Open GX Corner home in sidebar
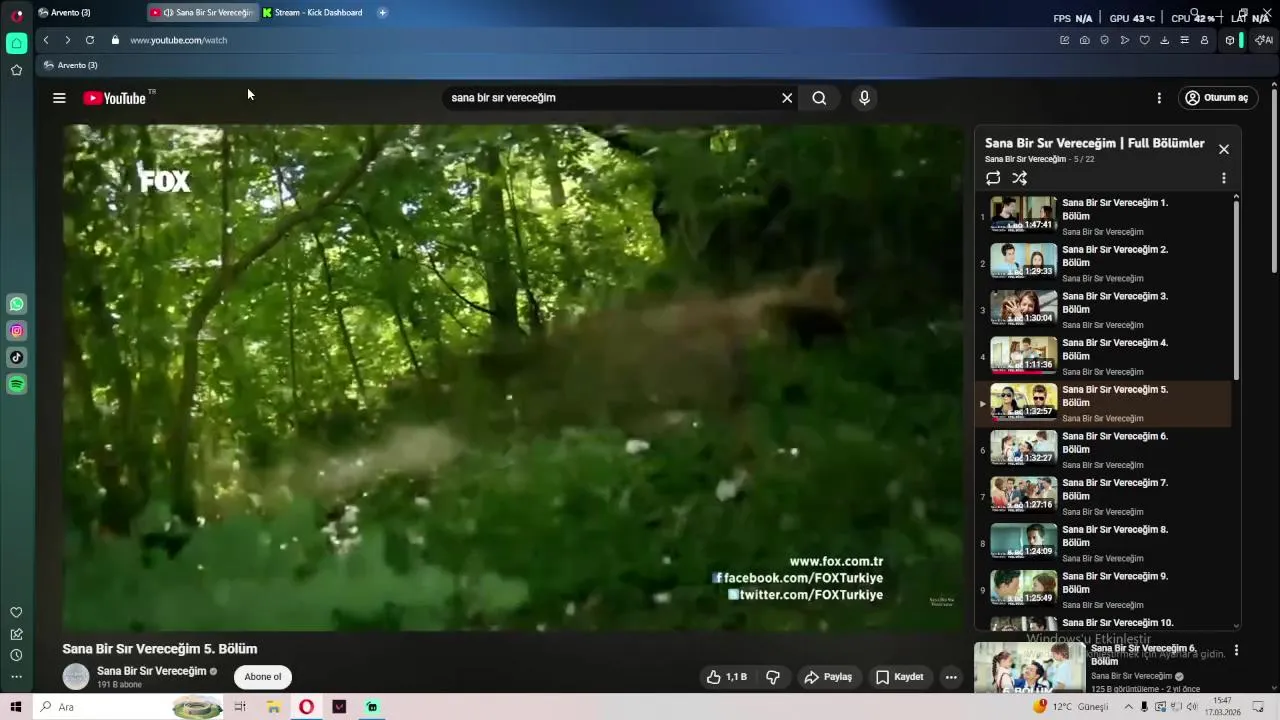 pyautogui.click(x=17, y=43)
